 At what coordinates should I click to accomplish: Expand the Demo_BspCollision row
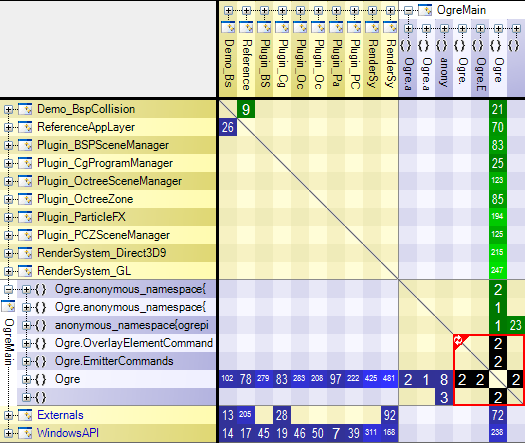point(8,109)
